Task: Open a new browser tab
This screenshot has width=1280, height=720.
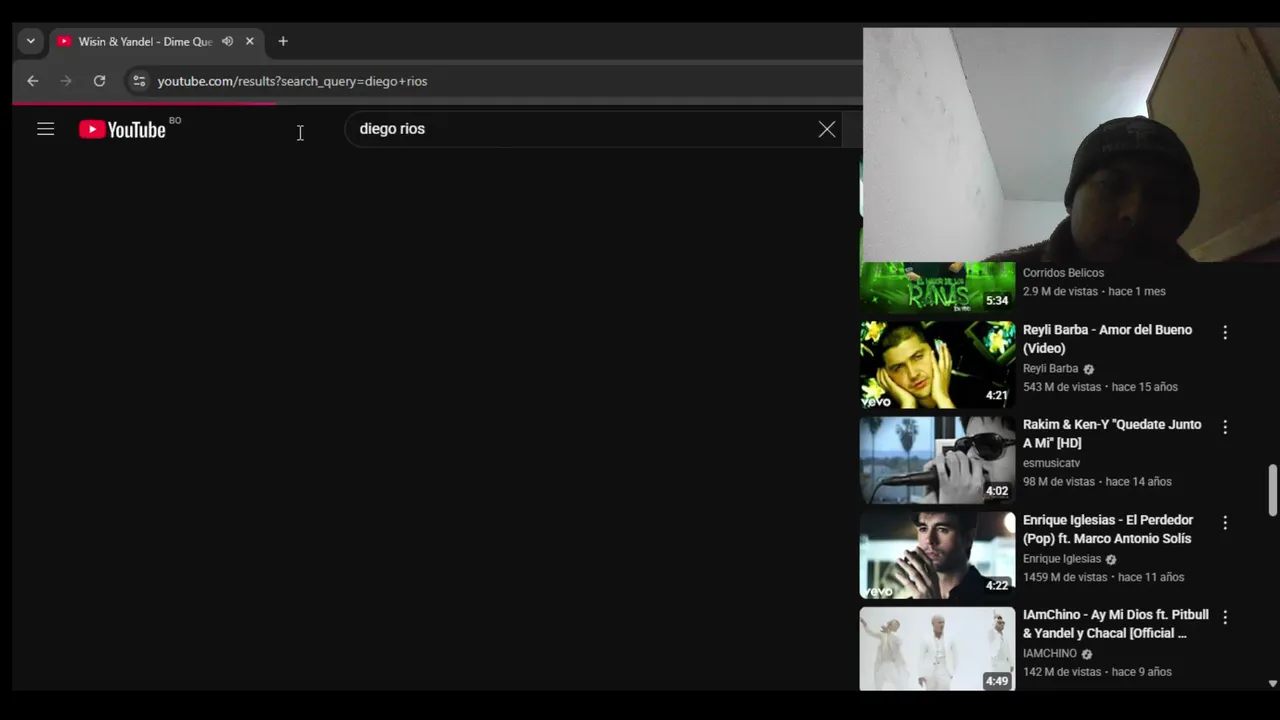Action: [283, 41]
